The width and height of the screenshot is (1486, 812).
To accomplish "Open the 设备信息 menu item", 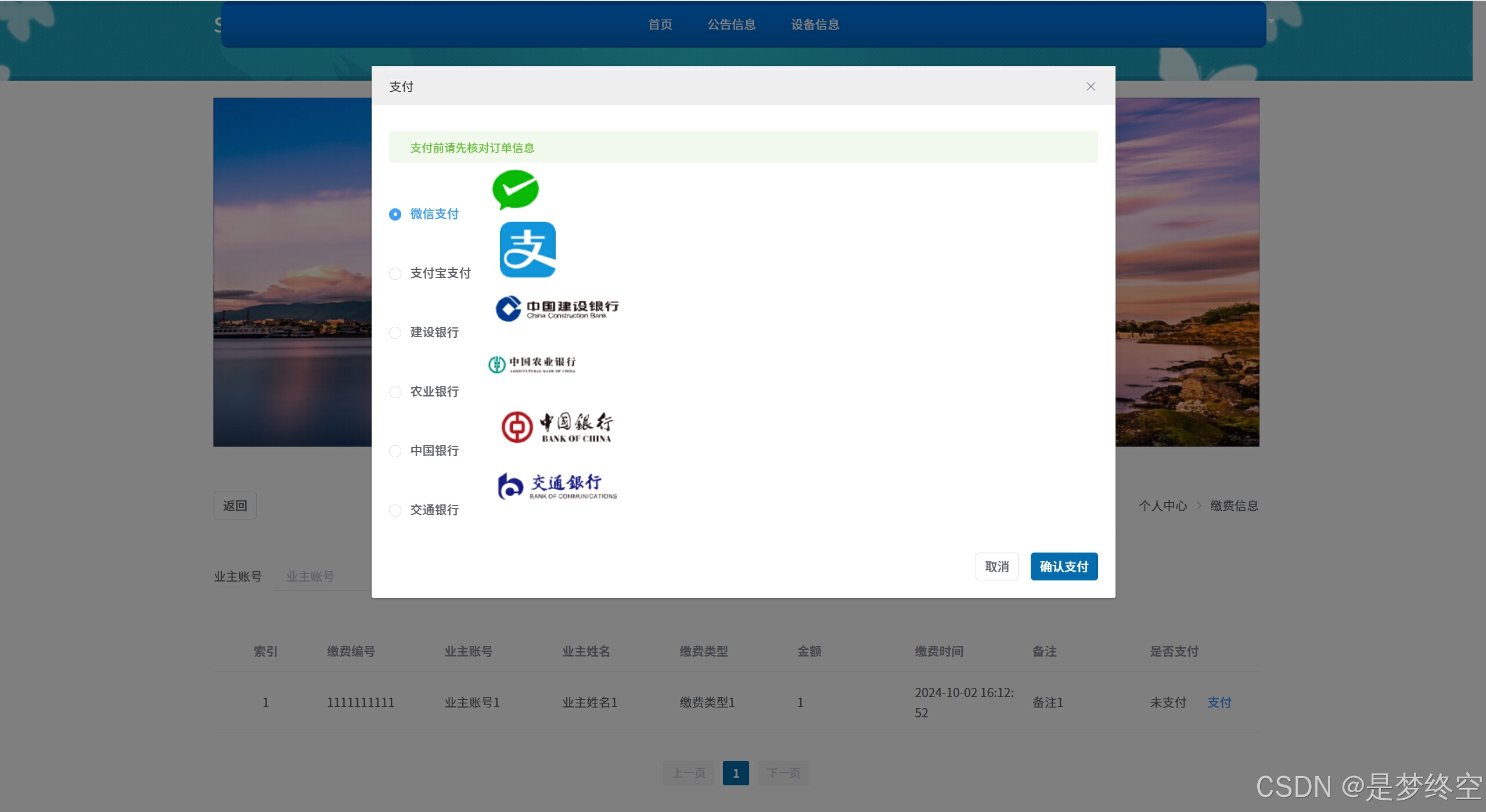I will 815,24.
